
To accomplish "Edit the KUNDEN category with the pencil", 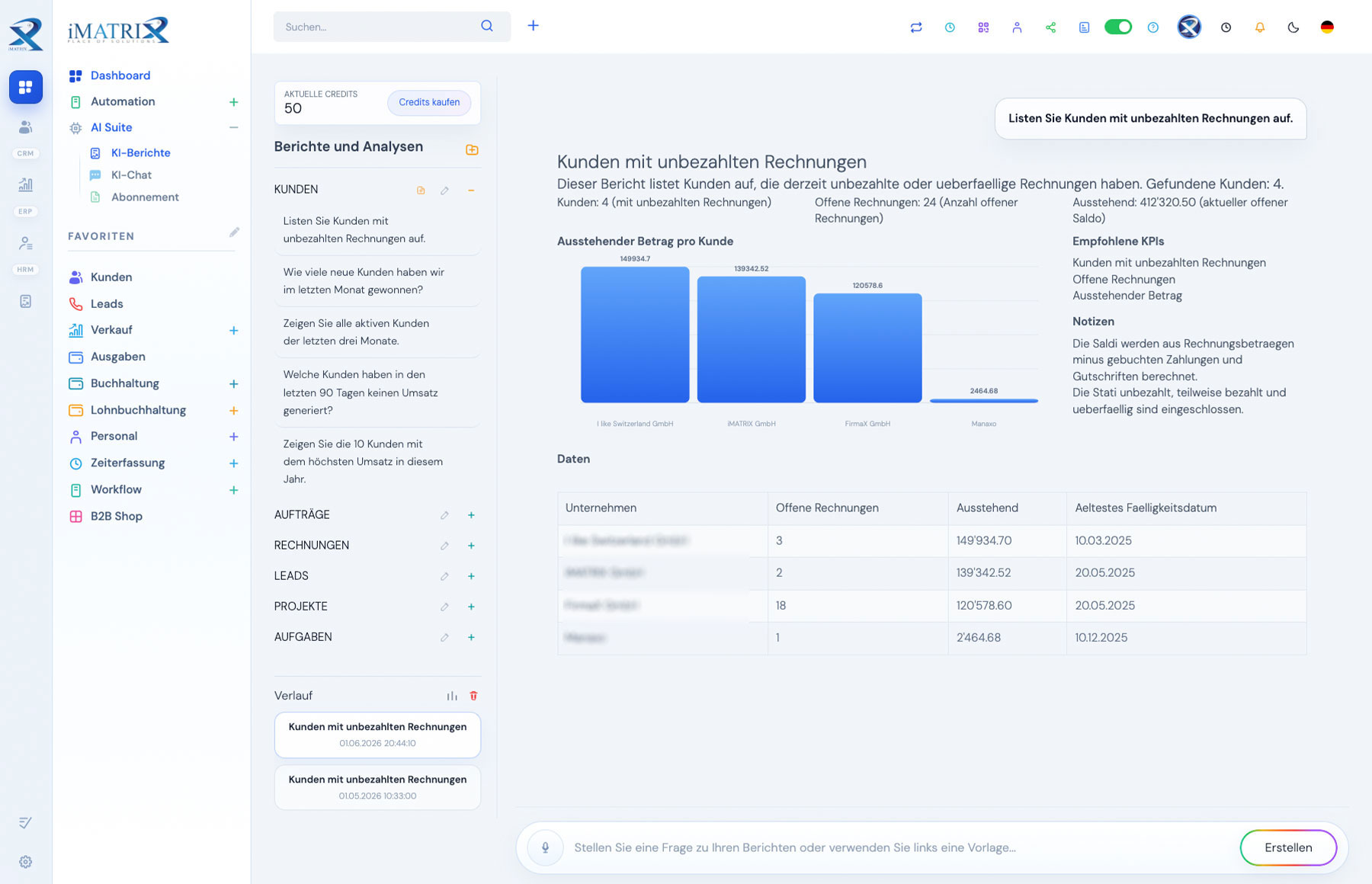I will point(444,191).
